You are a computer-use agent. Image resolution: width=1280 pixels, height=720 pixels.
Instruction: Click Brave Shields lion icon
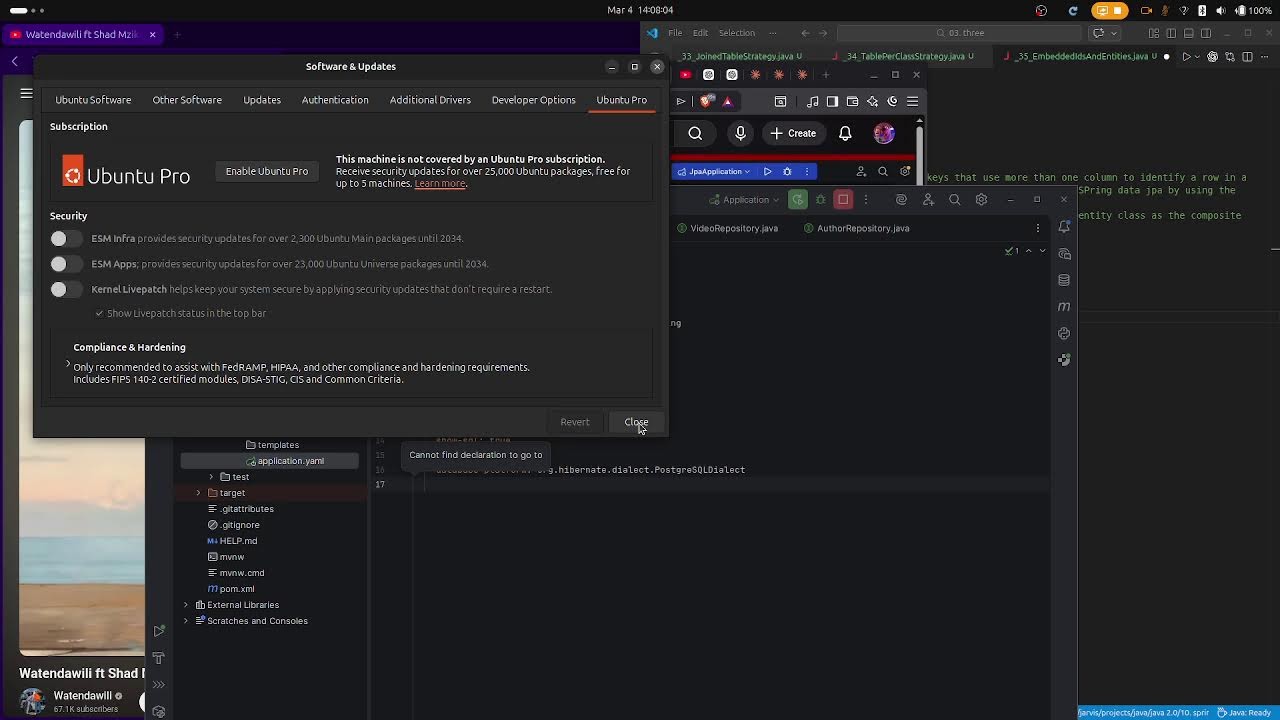pyautogui.click(x=708, y=101)
